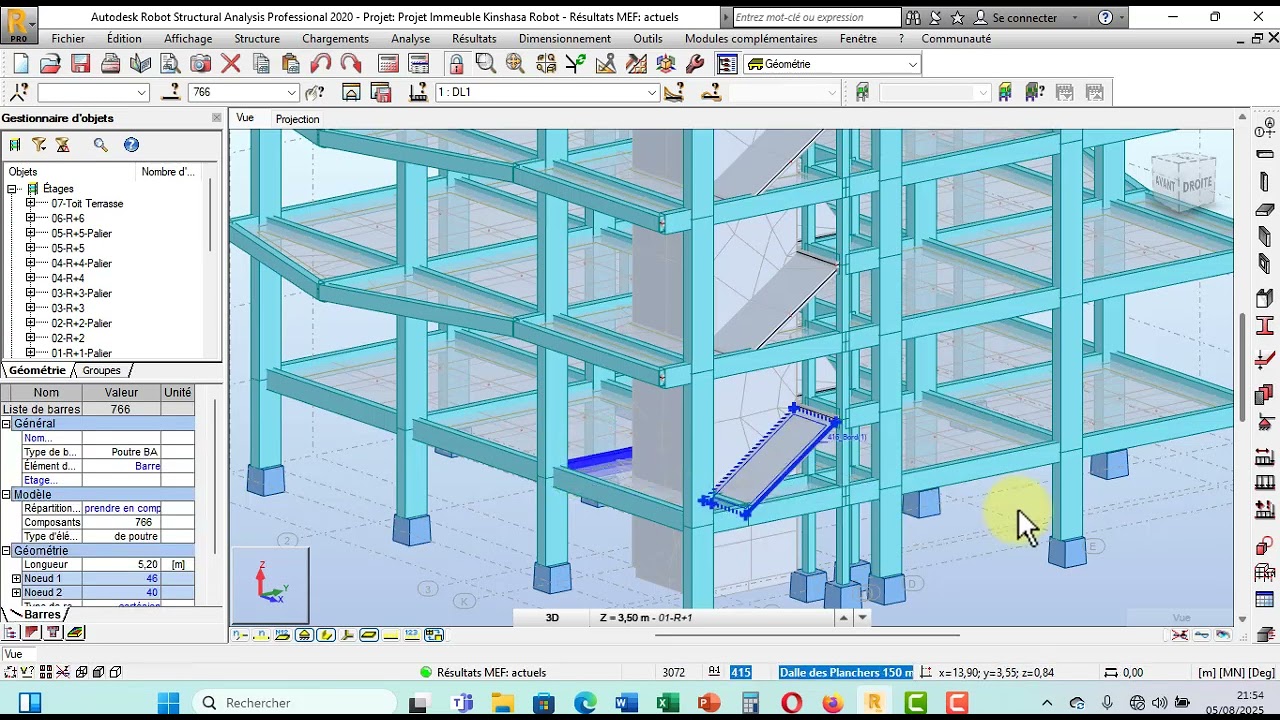Open the Dimensionnement menu
This screenshot has height=720, width=1280.
pos(565,38)
